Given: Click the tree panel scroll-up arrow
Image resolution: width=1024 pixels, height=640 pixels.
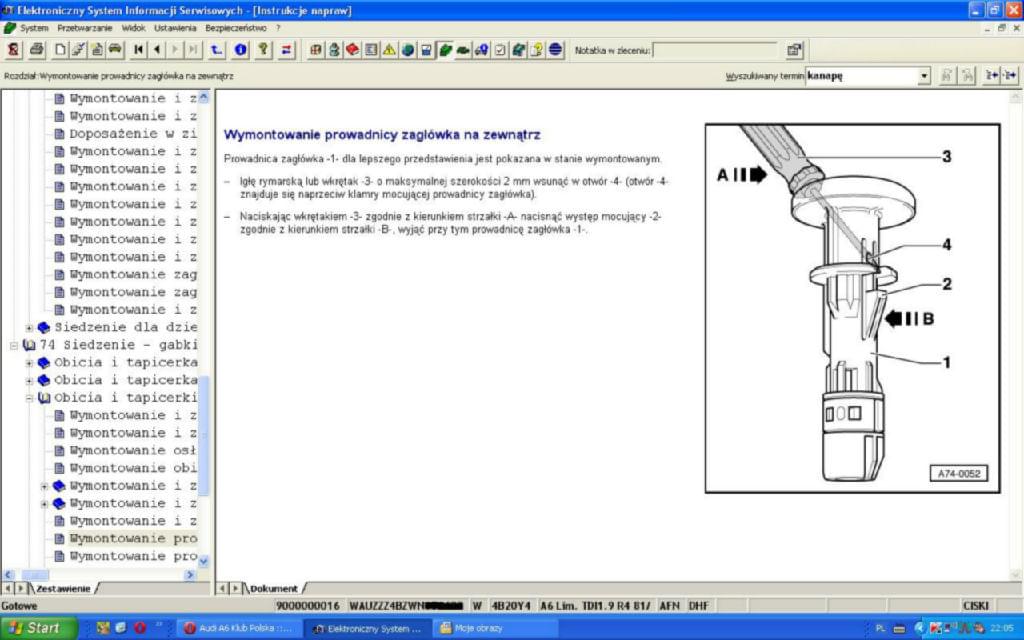Looking at the screenshot, I should point(204,97).
